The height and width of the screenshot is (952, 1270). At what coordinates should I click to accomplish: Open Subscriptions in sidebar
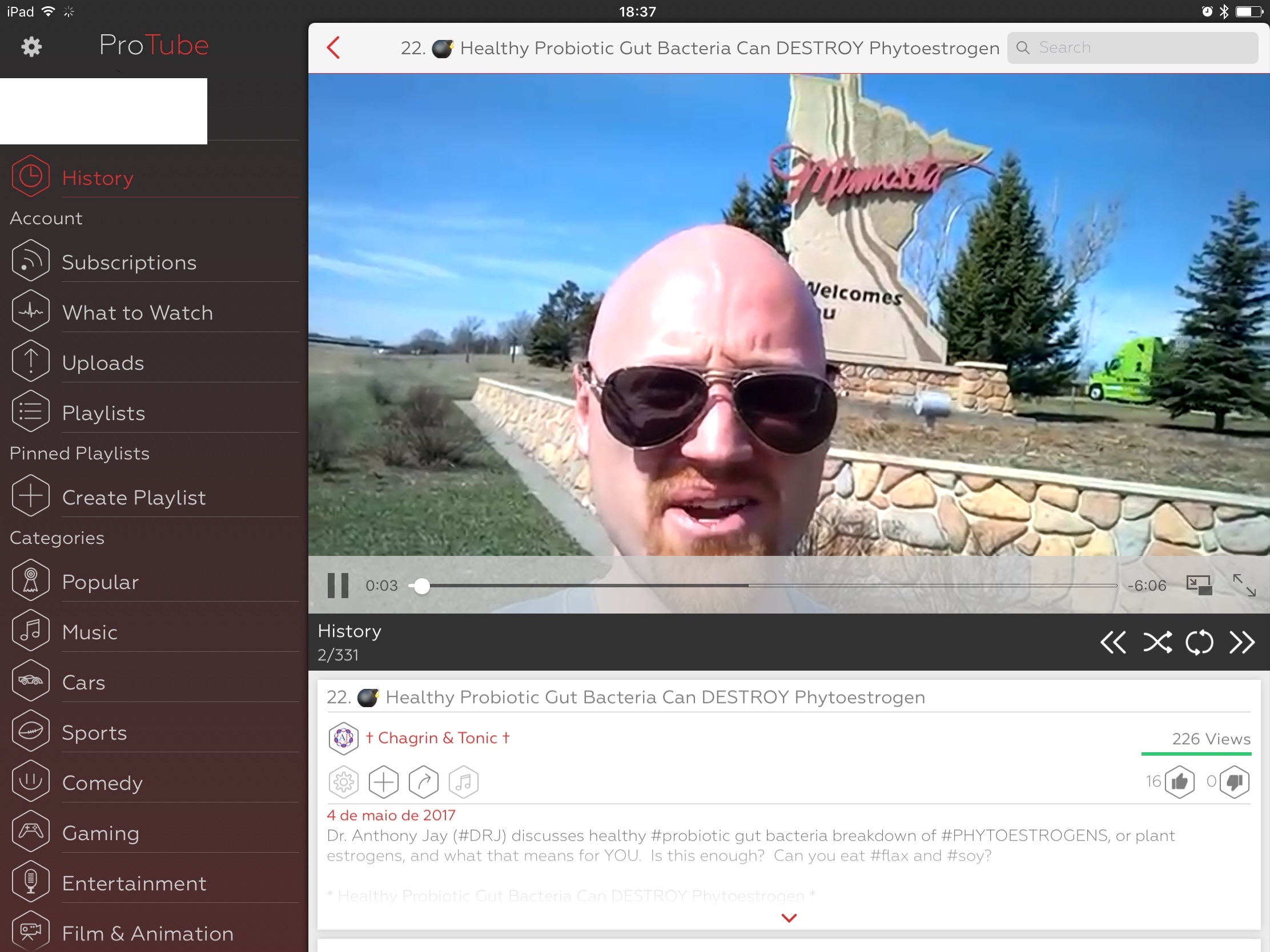[x=129, y=262]
